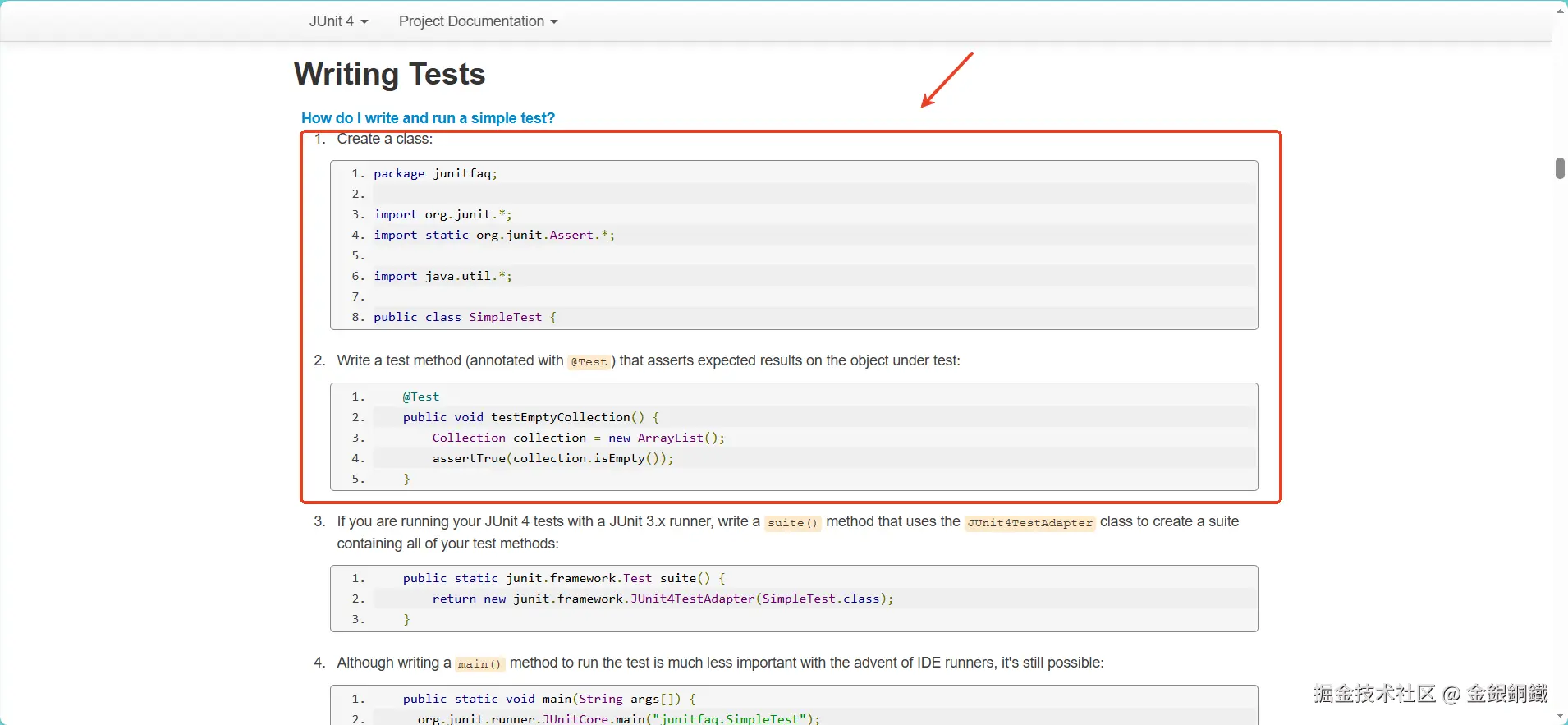Open 'How do I write and run a simple test?' link
The image size is (1568, 725).
click(x=428, y=118)
